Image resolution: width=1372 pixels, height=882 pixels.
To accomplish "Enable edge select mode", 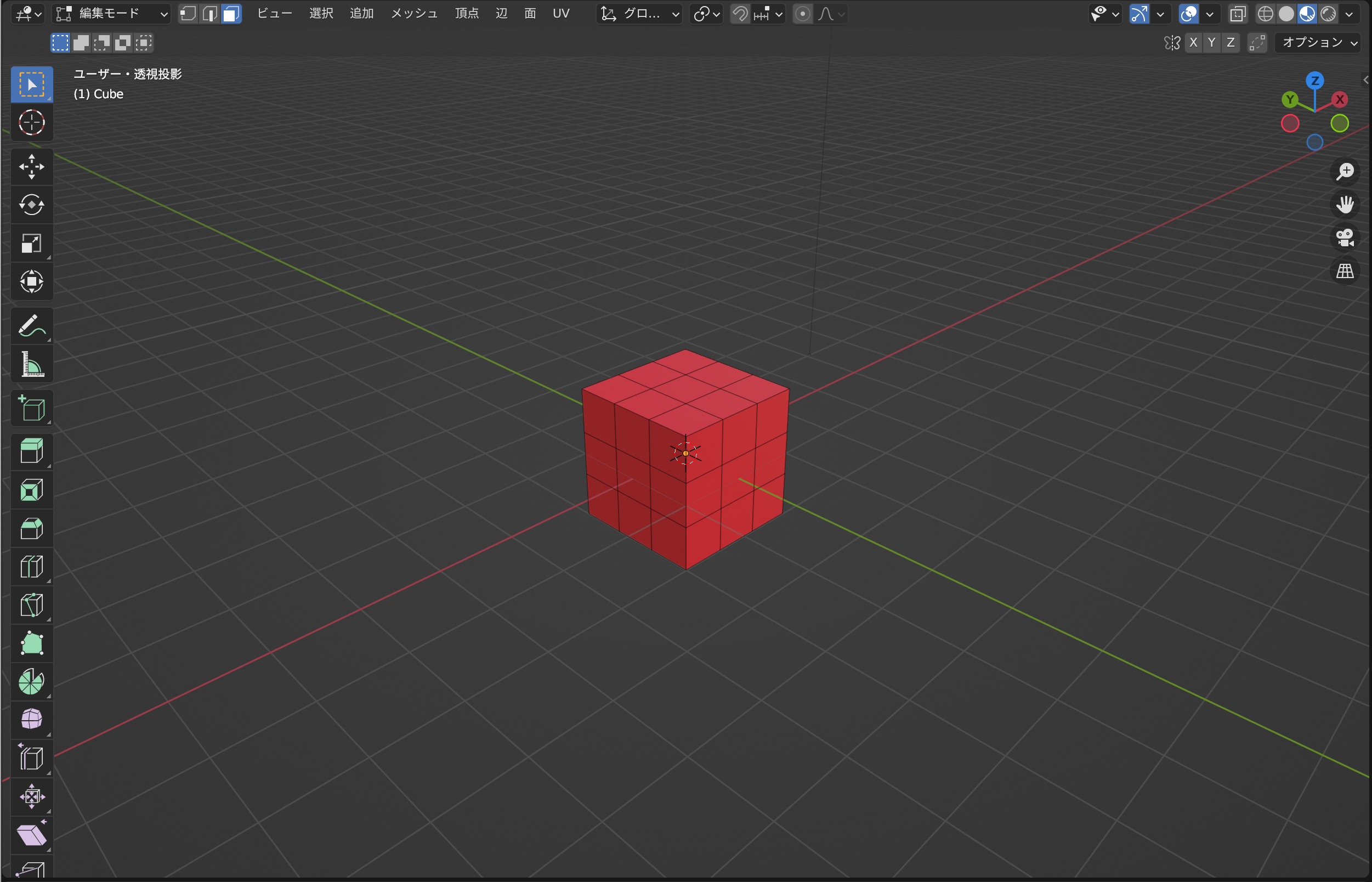I will click(x=209, y=14).
